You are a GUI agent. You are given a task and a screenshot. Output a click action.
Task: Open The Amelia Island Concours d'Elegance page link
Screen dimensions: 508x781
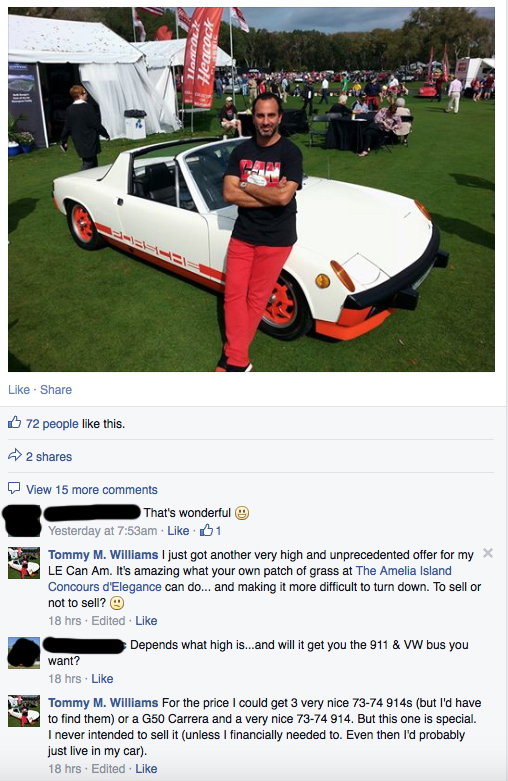pos(250,579)
